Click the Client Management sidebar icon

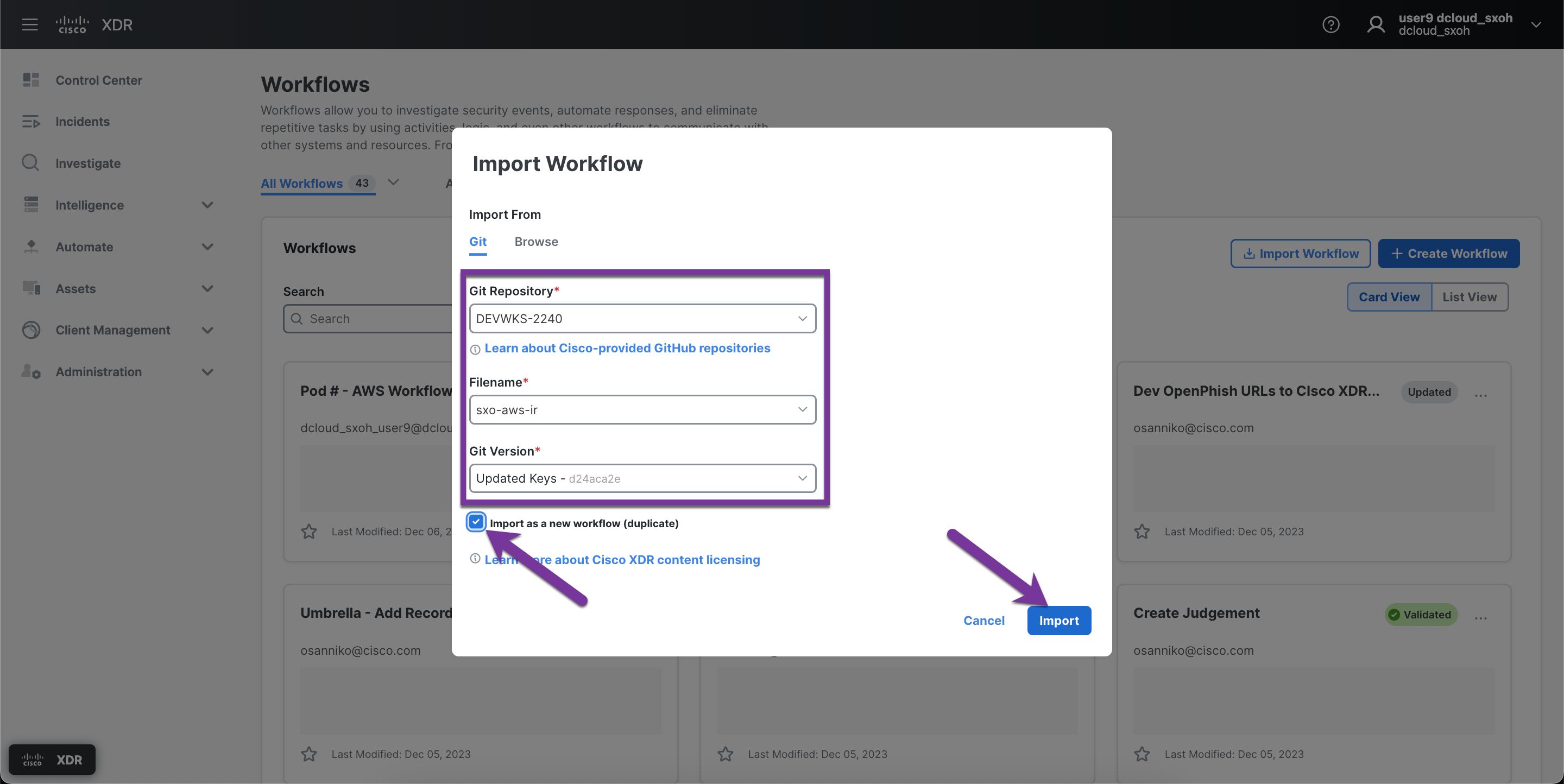(31, 330)
